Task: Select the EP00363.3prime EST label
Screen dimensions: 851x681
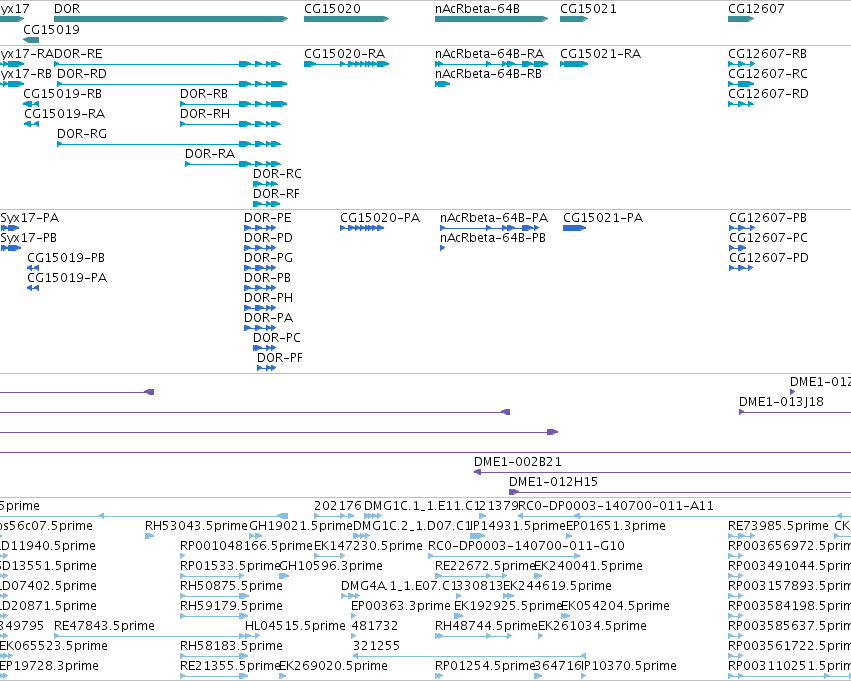Action: (401, 606)
